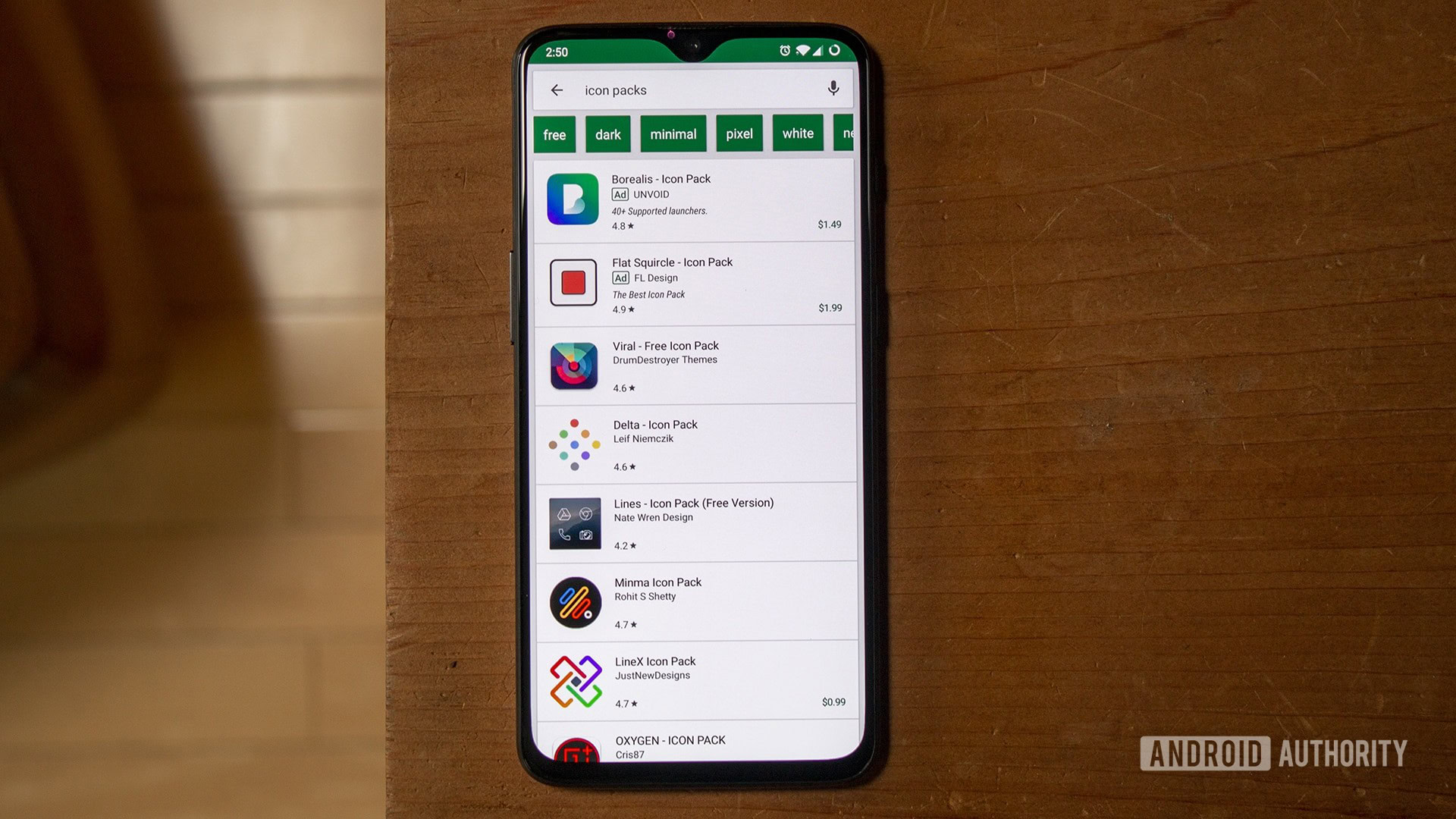Viewport: 1456px width, 819px height.
Task: Tap the search input field for icon packs
Action: (694, 89)
